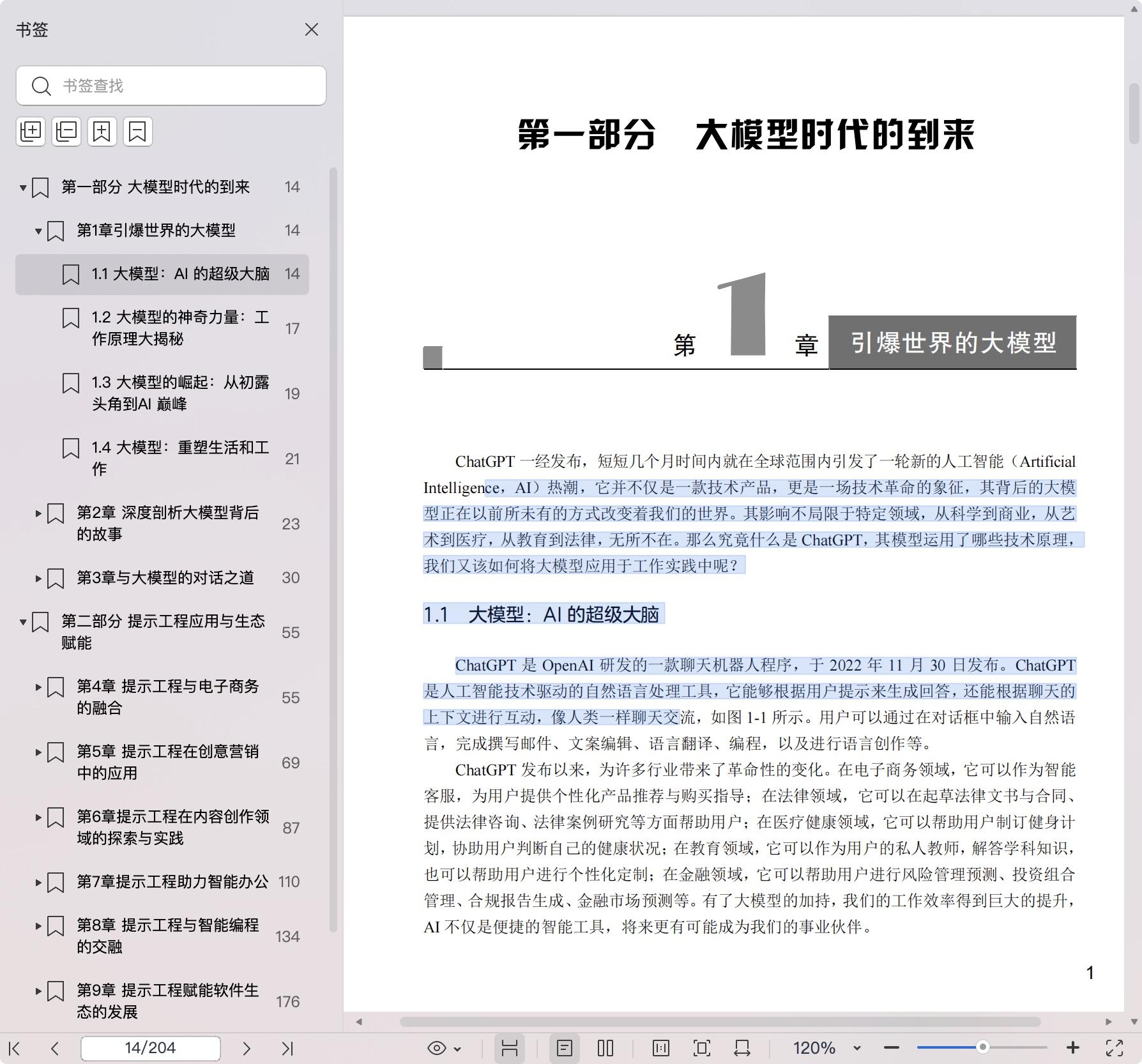The image size is (1142, 1064).
Task: Expand 第4章 提示工程与电子商务的融合
Action: pos(38,687)
